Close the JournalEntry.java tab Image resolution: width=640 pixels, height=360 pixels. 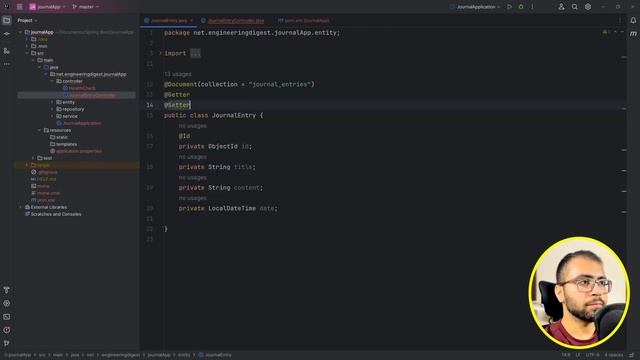[x=191, y=20]
